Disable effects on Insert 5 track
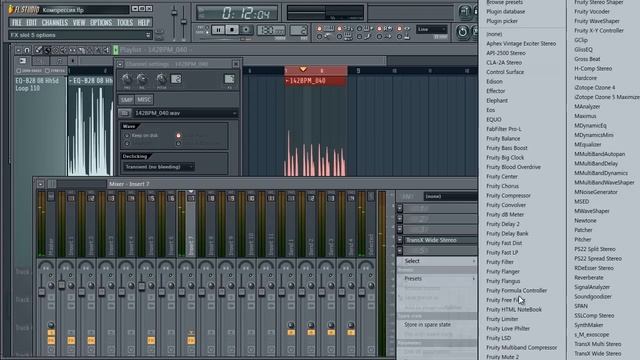Viewport: 640px width, 360px height. (x=151, y=340)
